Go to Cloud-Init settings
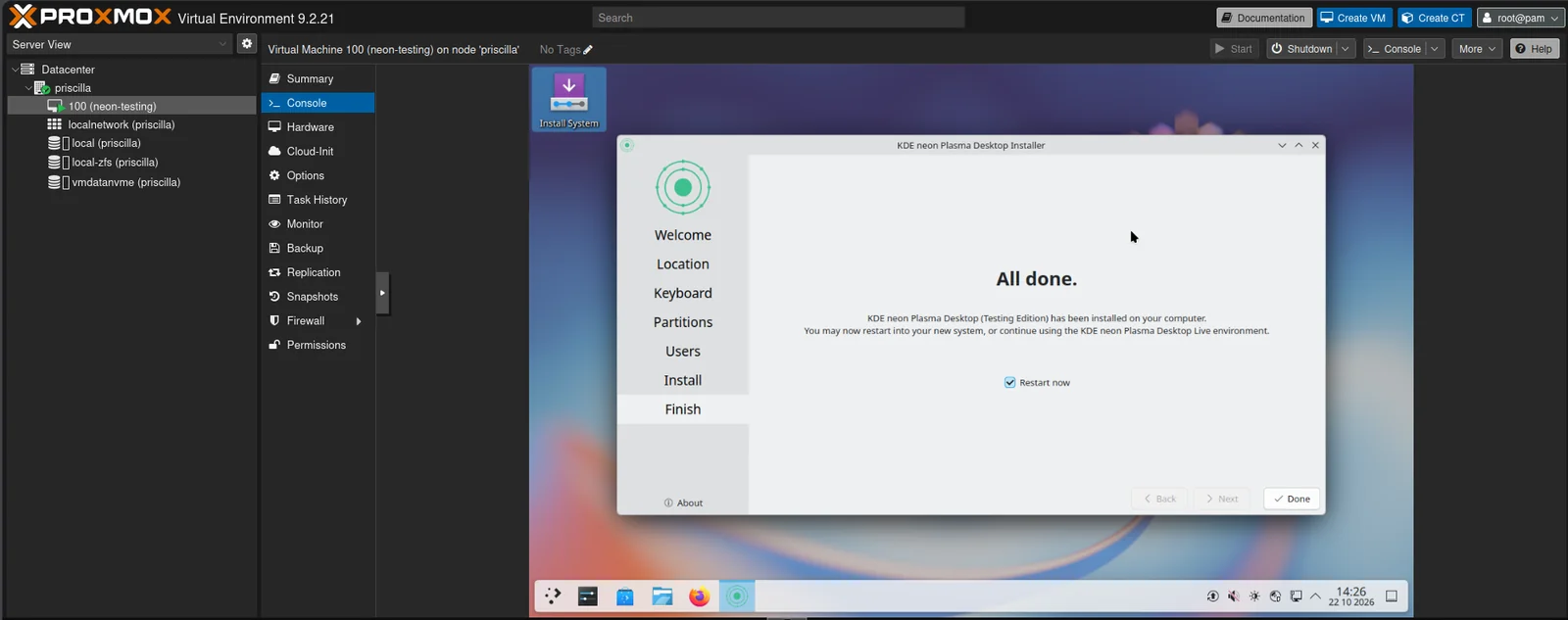Viewport: 1568px width, 620px height. [318, 151]
